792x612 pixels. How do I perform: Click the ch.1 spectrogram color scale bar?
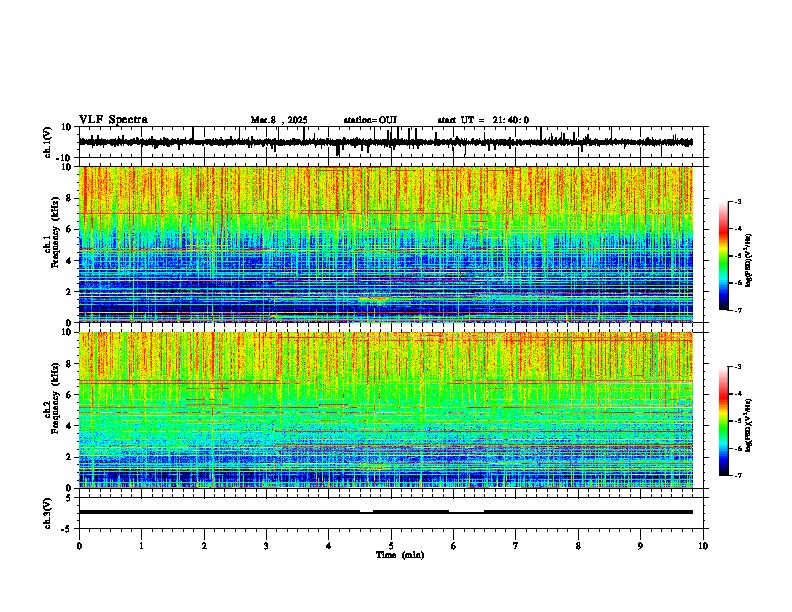[724, 256]
